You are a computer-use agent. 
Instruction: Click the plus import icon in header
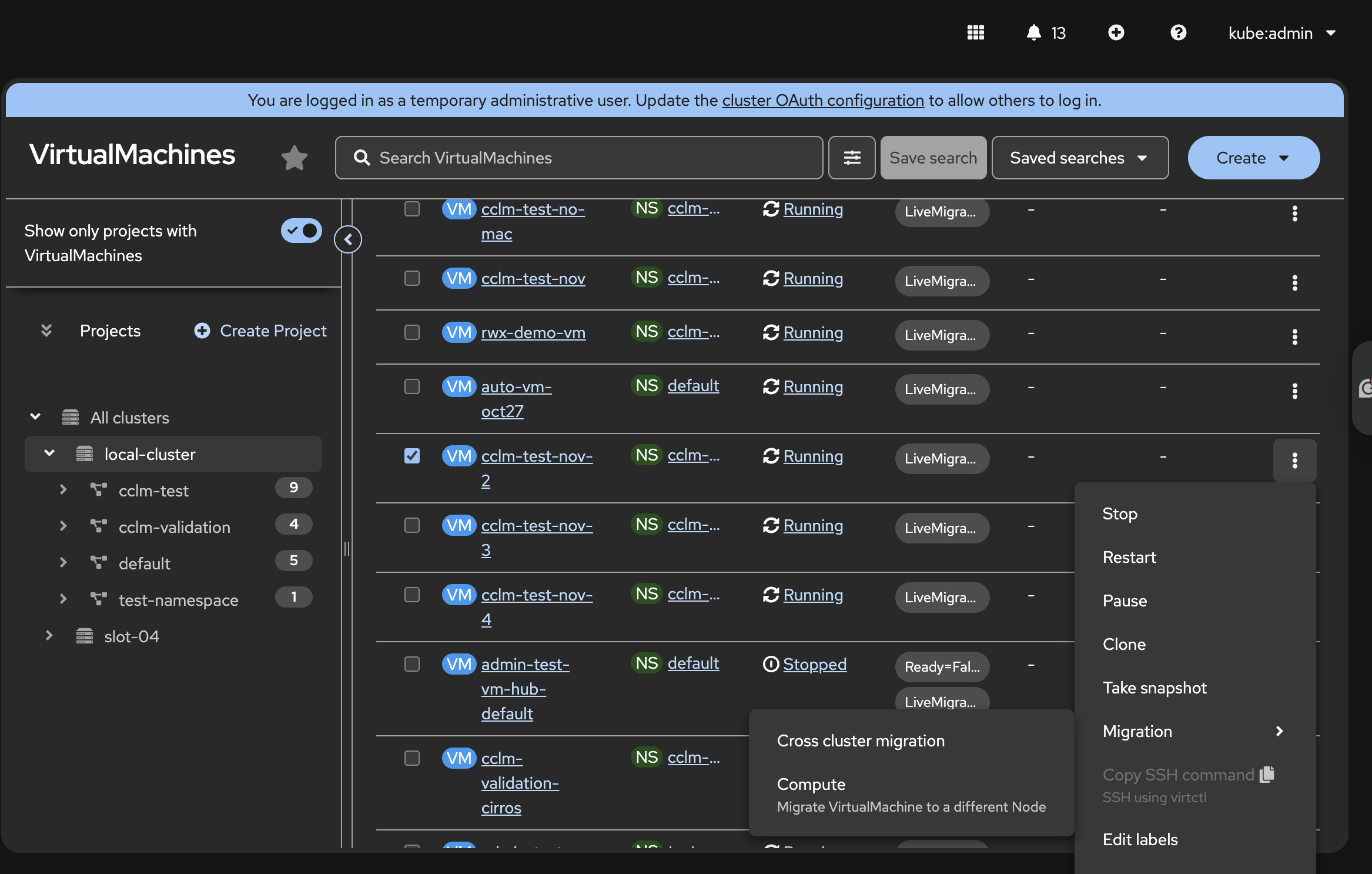1116,32
